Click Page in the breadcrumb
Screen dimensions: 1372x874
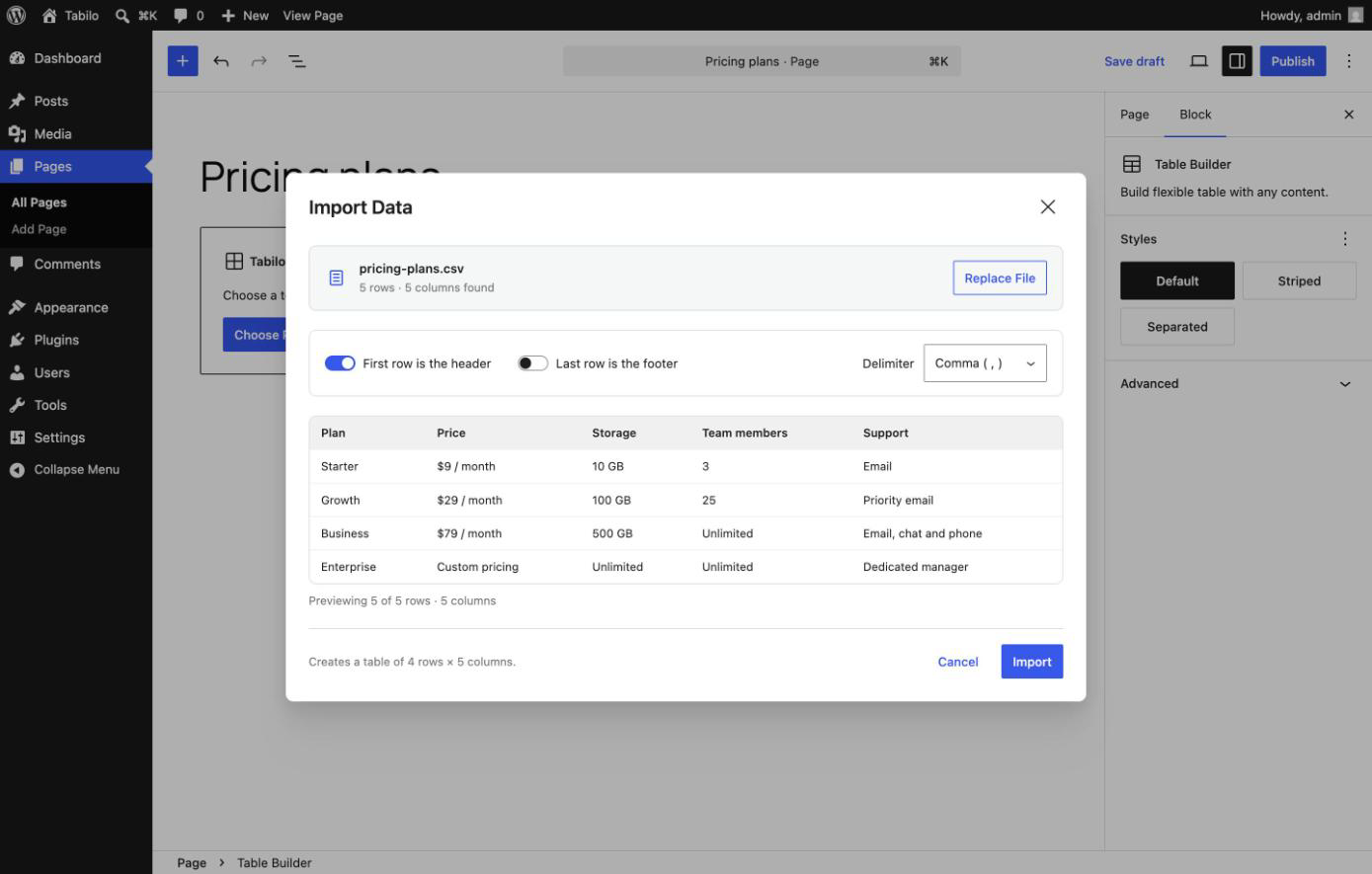pos(192,863)
